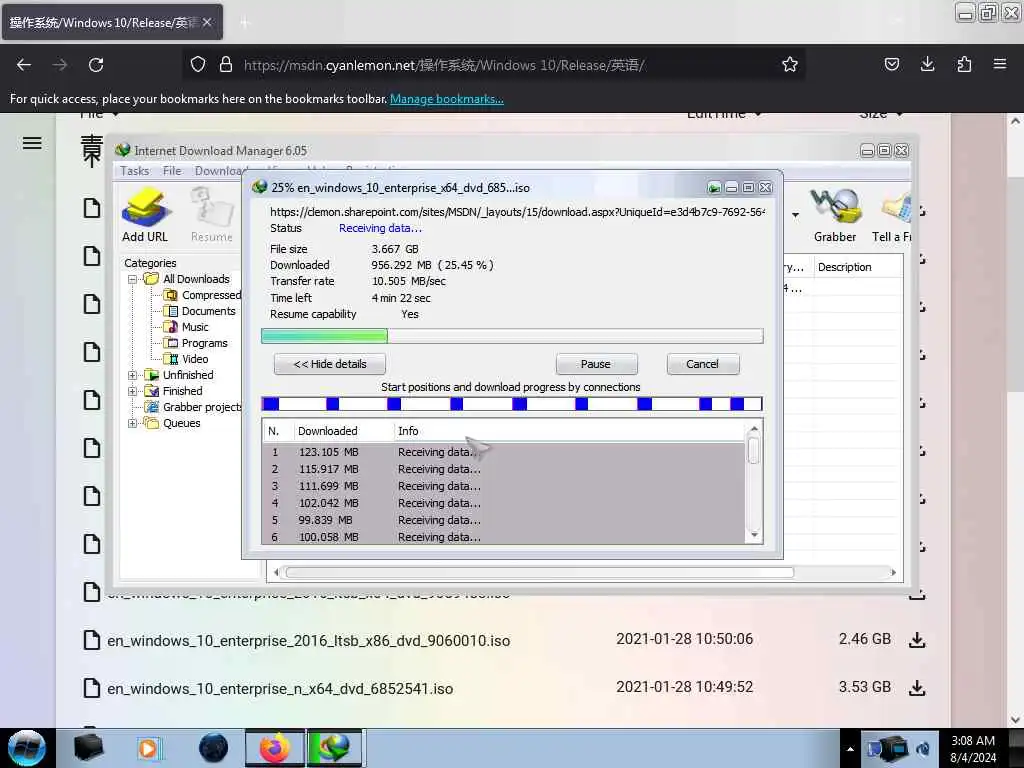Open the Tasks menu in IDM

(135, 171)
